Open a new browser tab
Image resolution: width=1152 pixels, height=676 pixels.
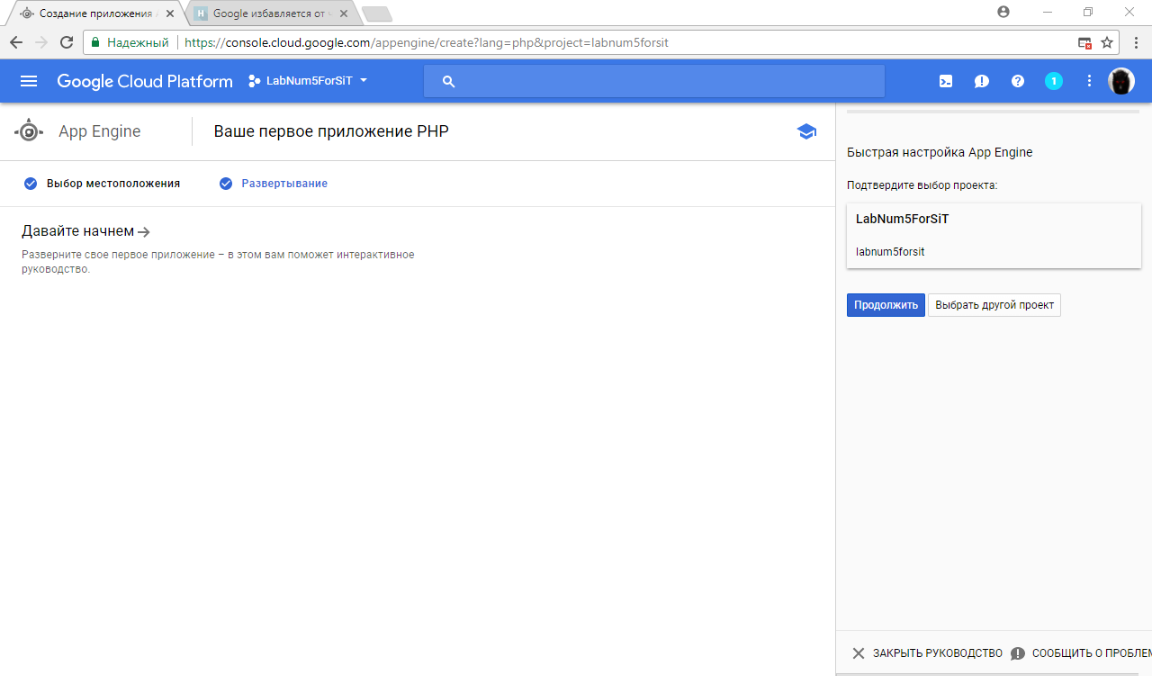[x=377, y=14]
